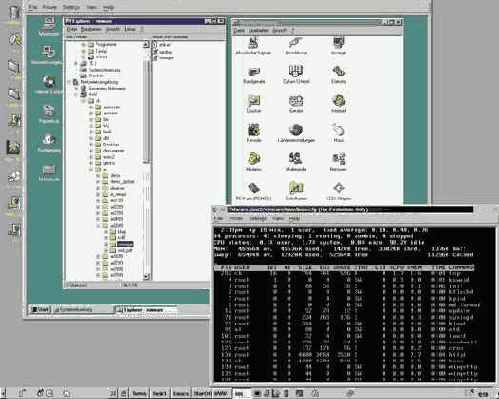
Task: Open the Netzwerk control panel icon
Action: 338,162
